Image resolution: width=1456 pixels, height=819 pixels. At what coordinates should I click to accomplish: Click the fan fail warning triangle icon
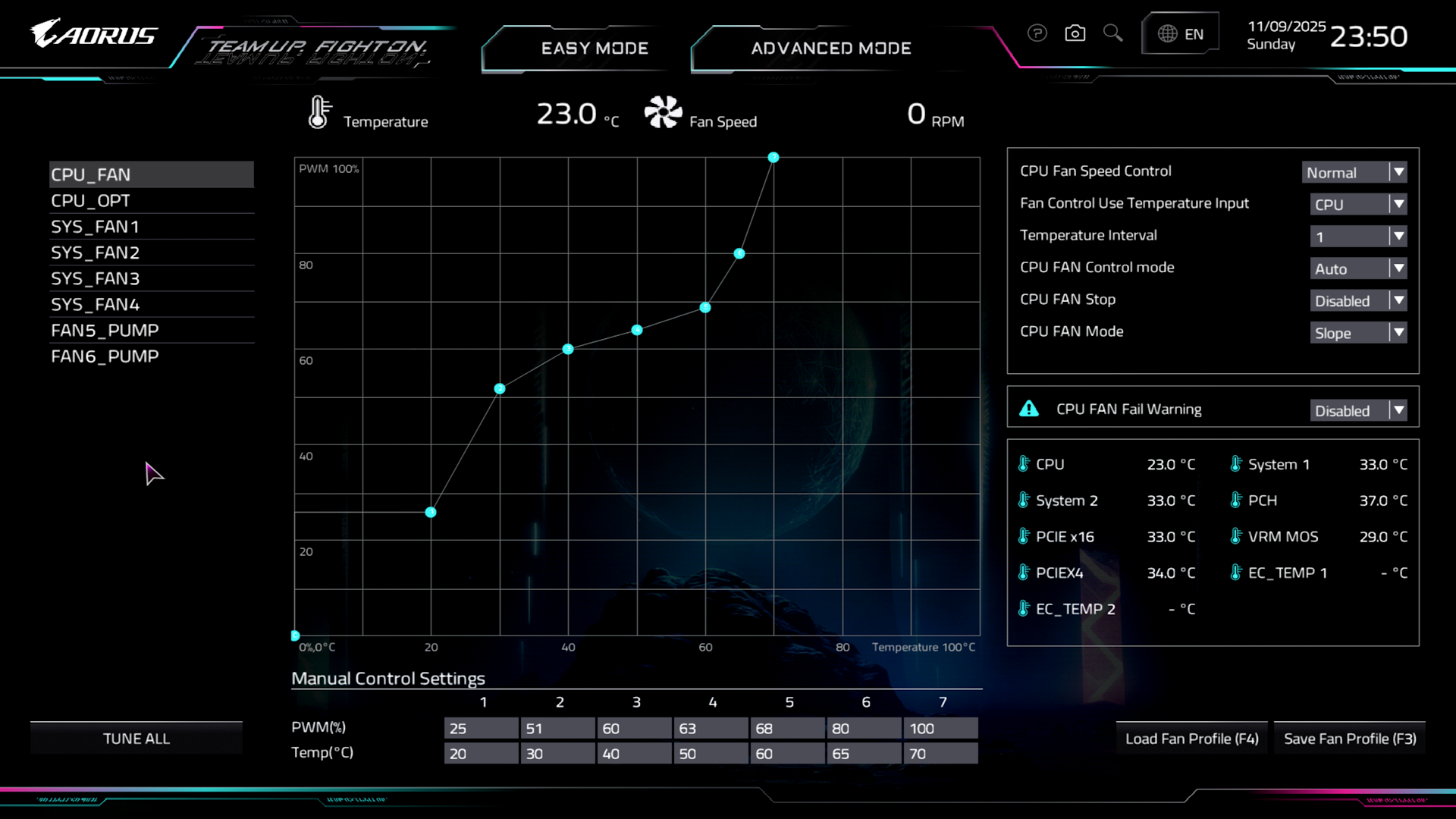[x=1029, y=409]
